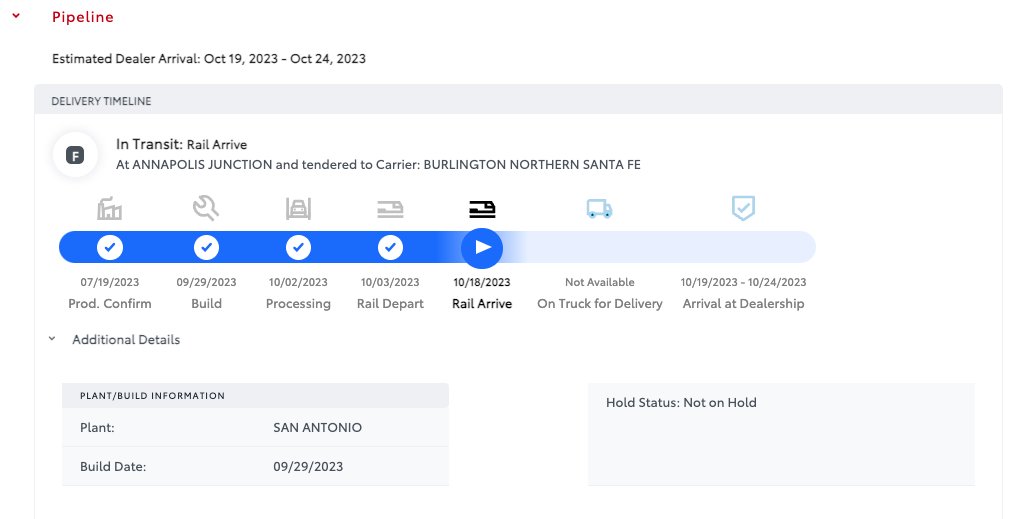Click the Build Date: field label

[x=113, y=467]
